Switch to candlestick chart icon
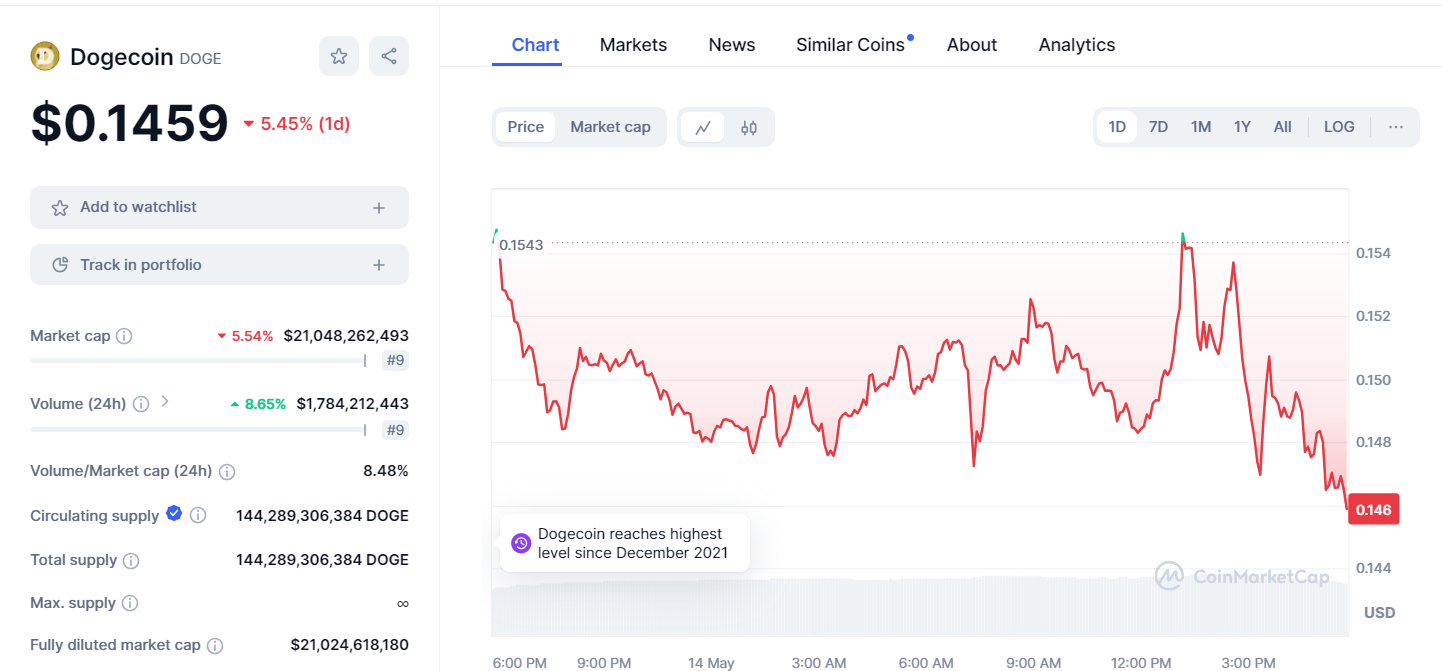 tap(749, 127)
